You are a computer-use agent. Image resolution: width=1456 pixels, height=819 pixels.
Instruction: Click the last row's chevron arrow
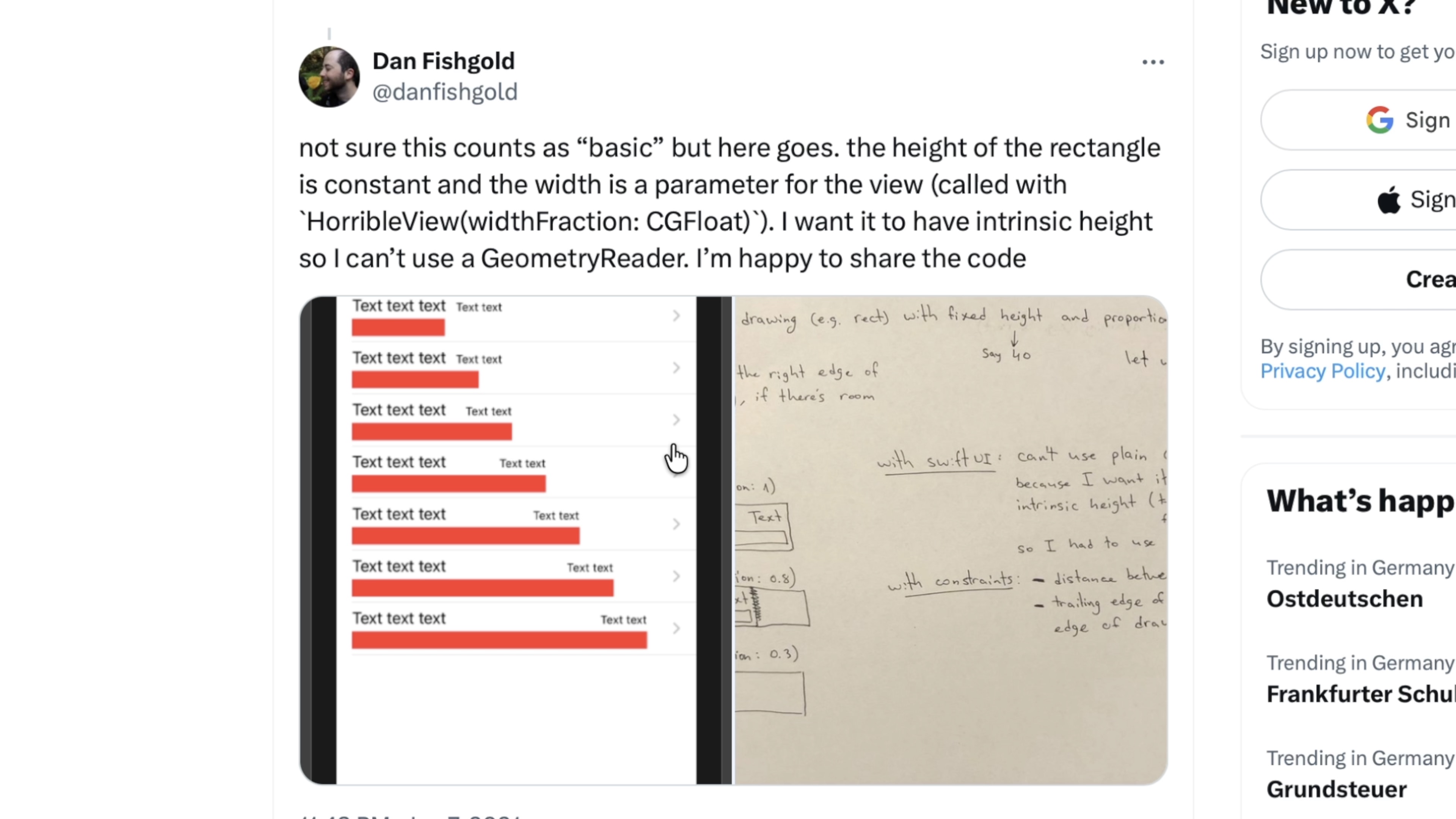(x=676, y=628)
